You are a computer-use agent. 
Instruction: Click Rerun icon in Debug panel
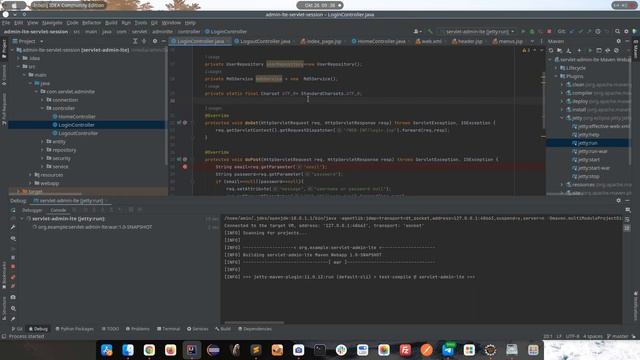(13, 210)
